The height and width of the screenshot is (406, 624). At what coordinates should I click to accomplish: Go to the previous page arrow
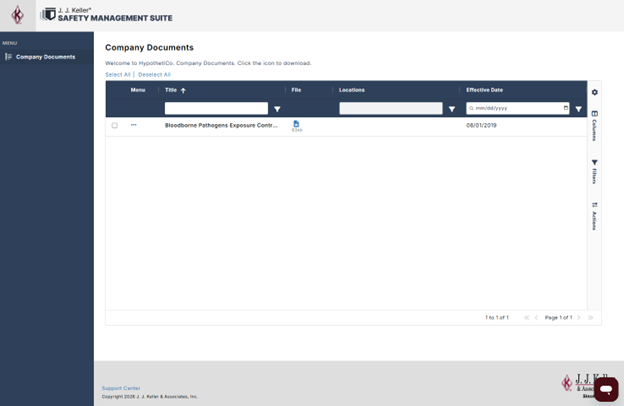pos(536,318)
